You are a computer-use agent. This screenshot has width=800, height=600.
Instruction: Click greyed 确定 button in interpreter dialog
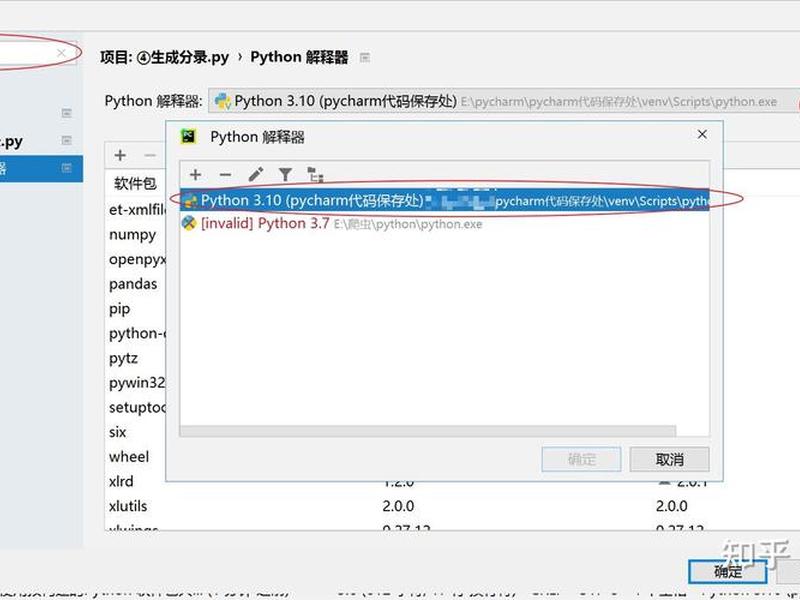coord(581,460)
